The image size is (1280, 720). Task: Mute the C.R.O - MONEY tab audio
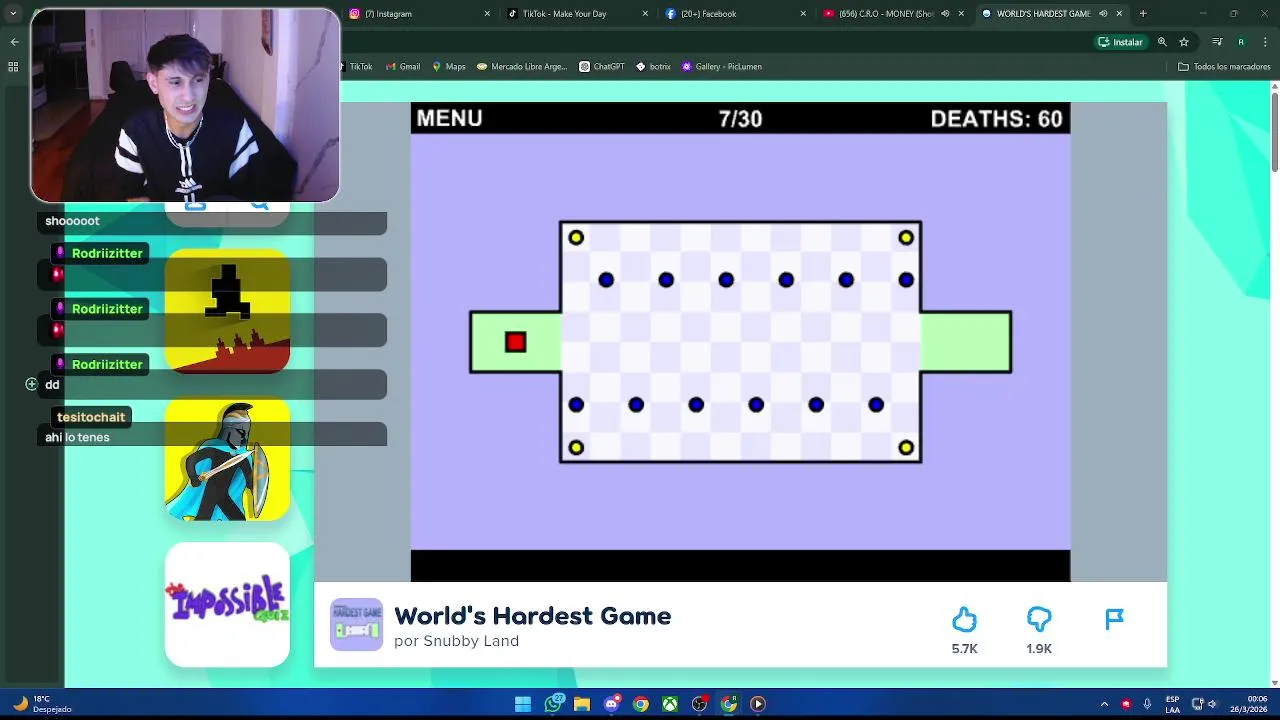tap(945, 14)
